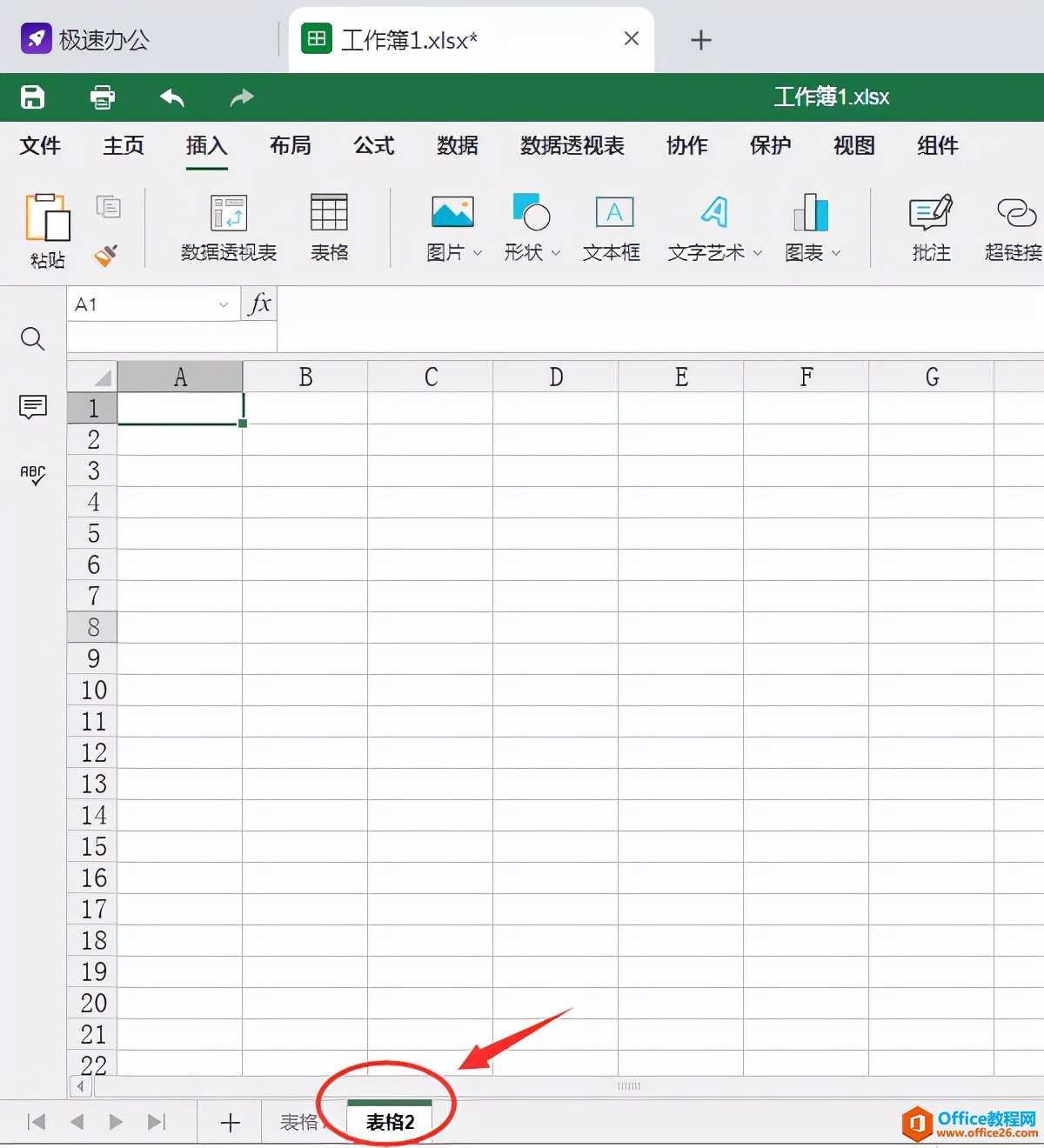Click the Save icon in the title bar

(x=33, y=97)
